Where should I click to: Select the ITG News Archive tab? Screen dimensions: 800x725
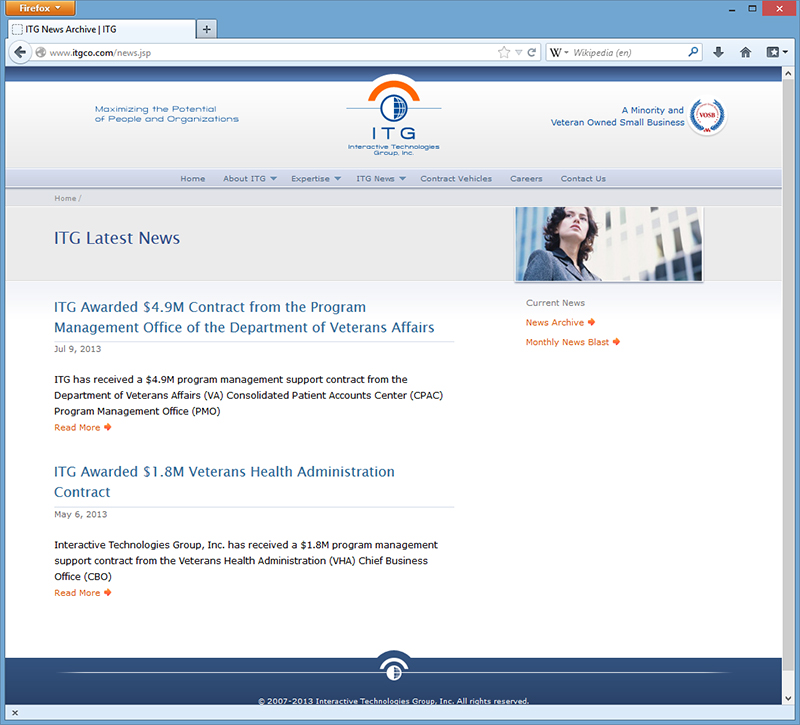(102, 29)
